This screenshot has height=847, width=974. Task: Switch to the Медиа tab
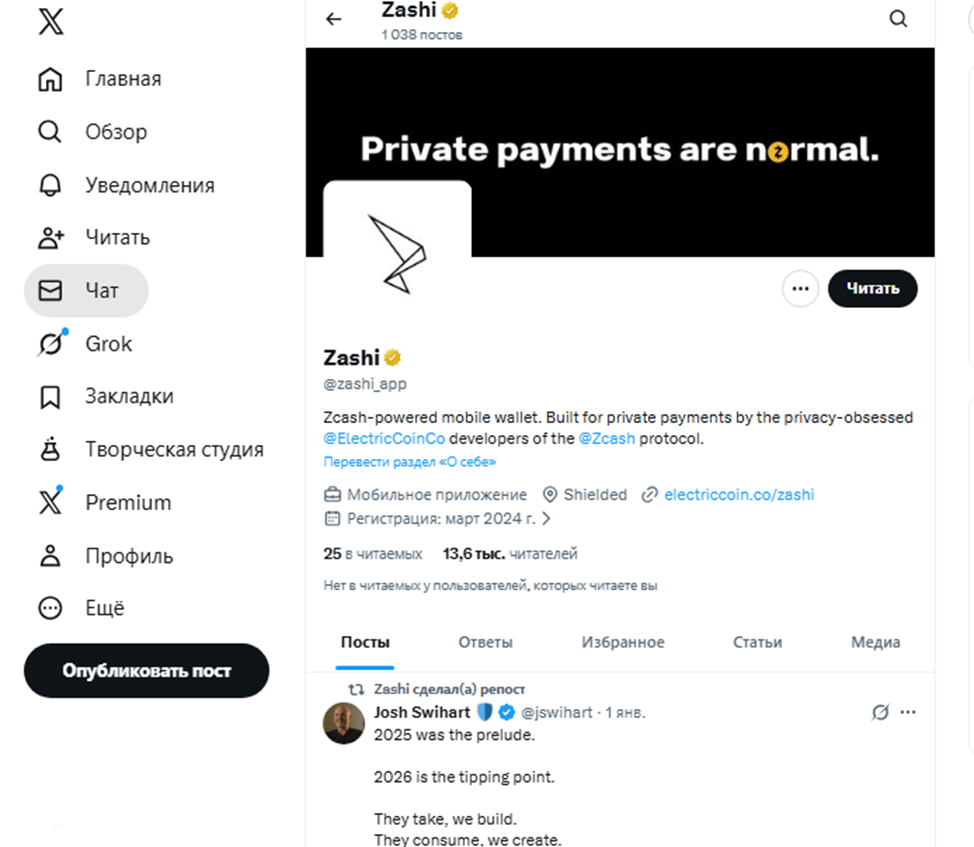point(875,642)
